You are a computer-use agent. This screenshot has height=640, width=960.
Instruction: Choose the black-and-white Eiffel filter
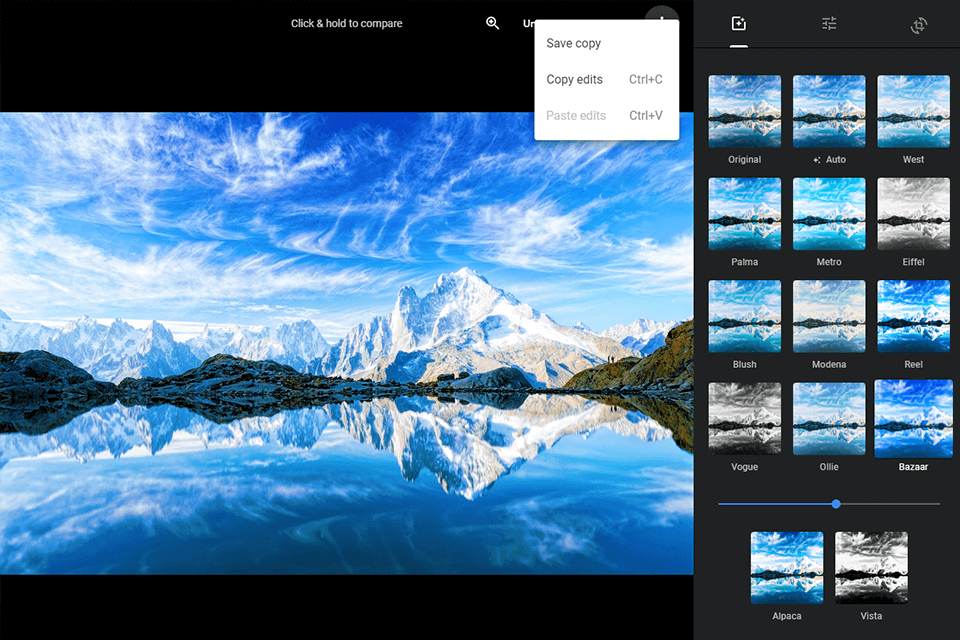click(x=913, y=214)
